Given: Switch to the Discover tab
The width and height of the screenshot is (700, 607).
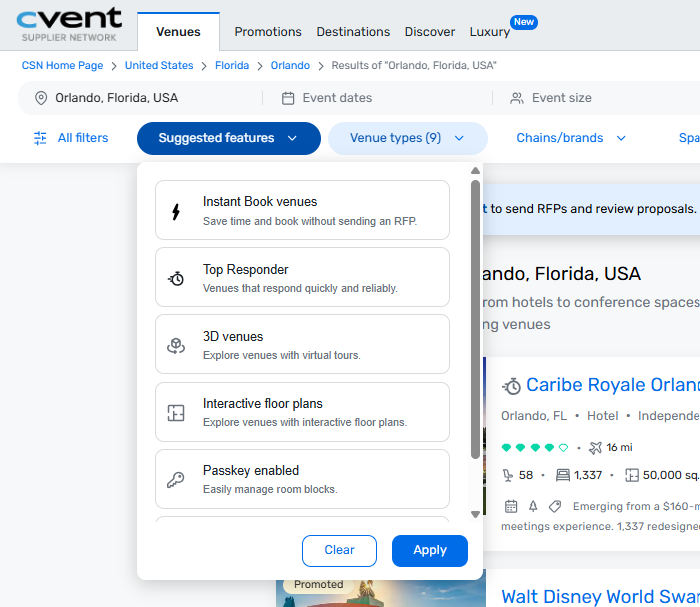Looking at the screenshot, I should (429, 32).
